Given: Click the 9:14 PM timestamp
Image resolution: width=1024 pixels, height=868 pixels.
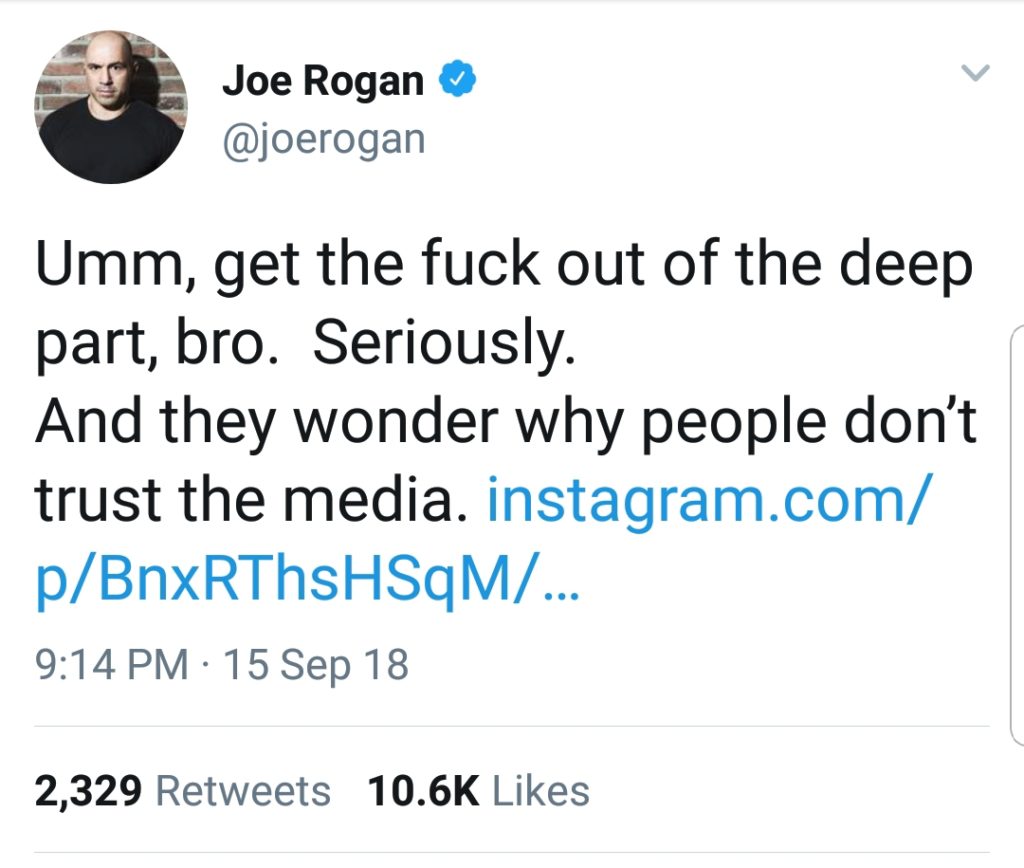Looking at the screenshot, I should coord(112,664).
